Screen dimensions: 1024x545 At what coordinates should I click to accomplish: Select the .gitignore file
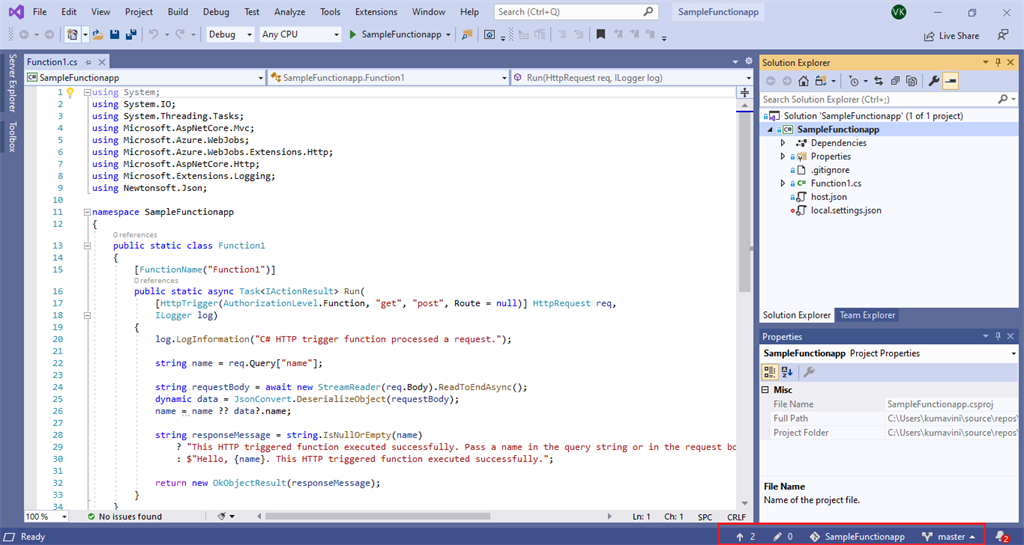tap(830, 170)
